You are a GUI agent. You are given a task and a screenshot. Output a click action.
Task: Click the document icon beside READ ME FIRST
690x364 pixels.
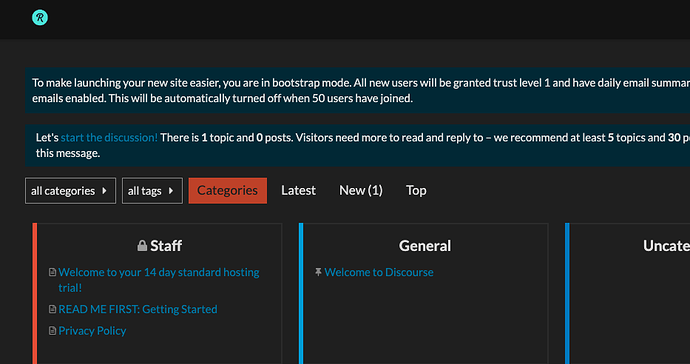click(52, 309)
